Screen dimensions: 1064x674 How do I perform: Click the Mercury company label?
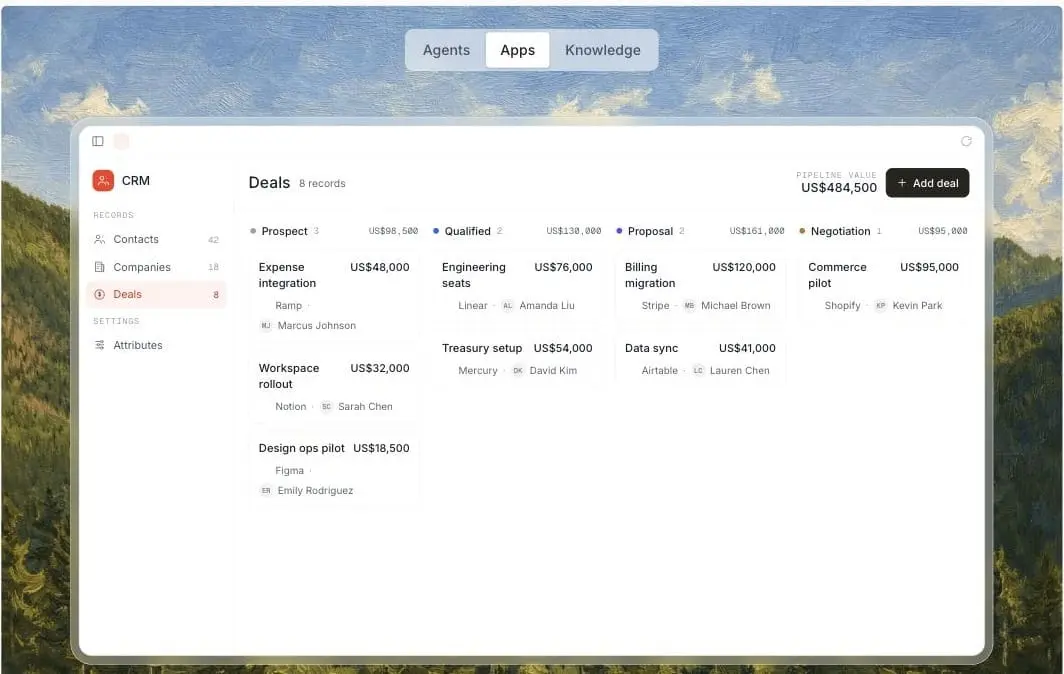pyautogui.click(x=478, y=370)
